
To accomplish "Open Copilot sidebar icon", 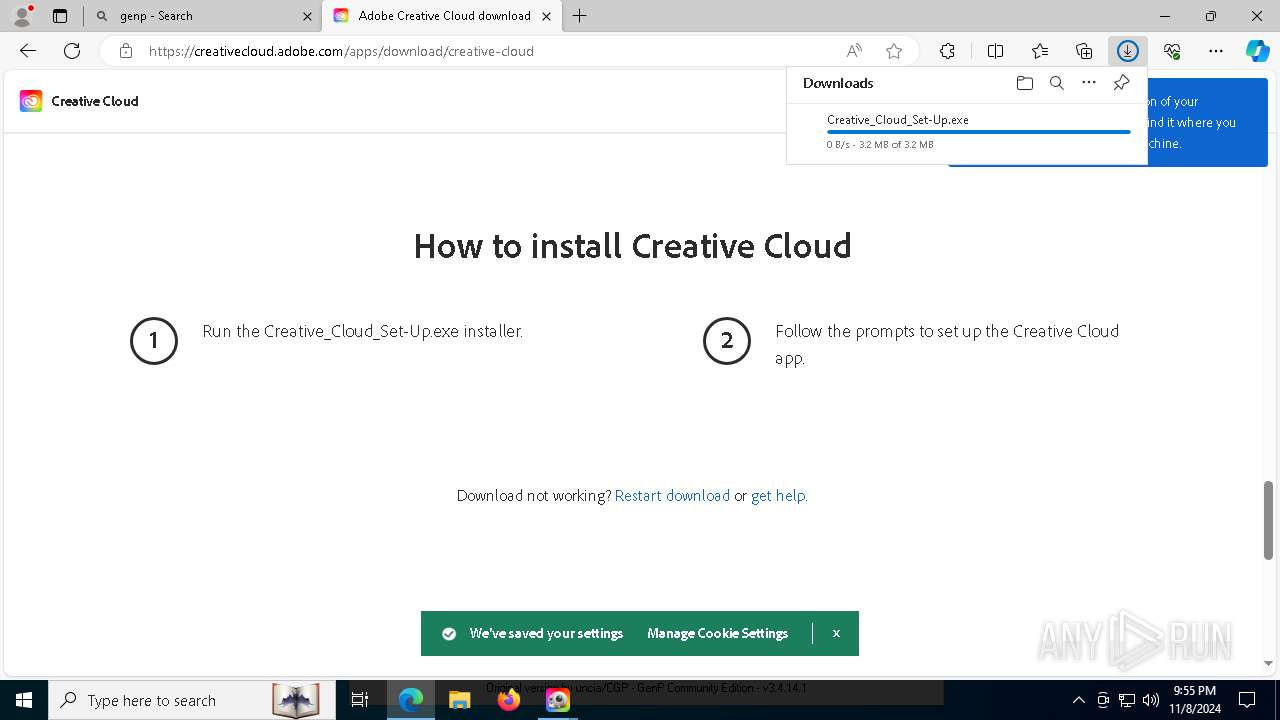I will coord(1257,51).
